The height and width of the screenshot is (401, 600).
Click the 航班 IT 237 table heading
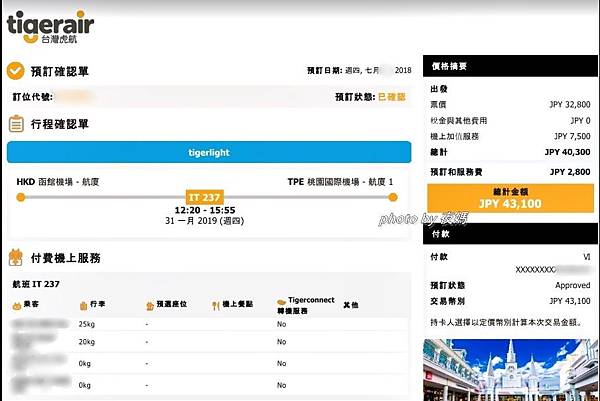coord(36,284)
